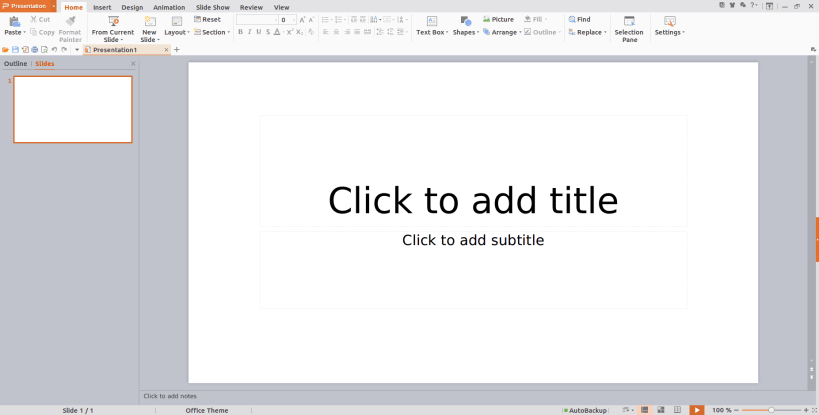Insert a Text Box
This screenshot has width=819, height=415.
pyautogui.click(x=432, y=25)
